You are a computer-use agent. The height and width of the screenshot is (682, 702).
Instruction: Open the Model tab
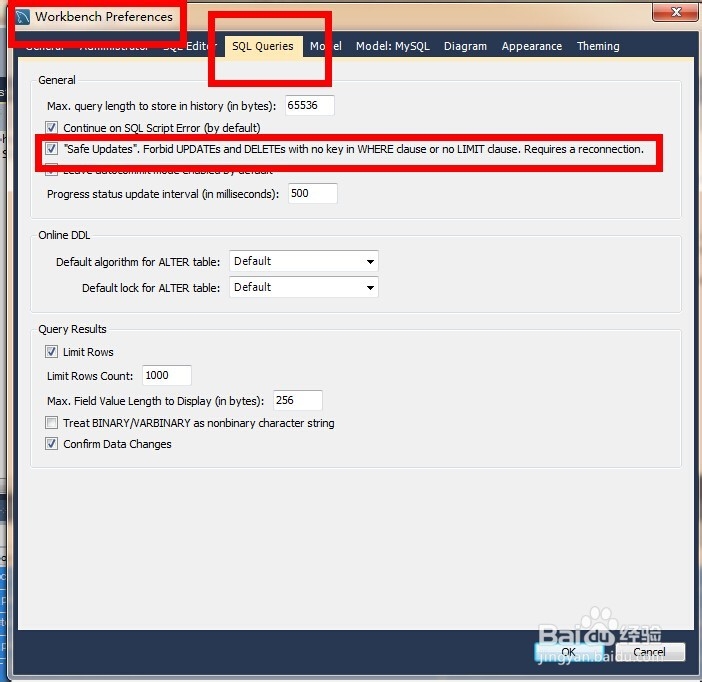(x=326, y=46)
